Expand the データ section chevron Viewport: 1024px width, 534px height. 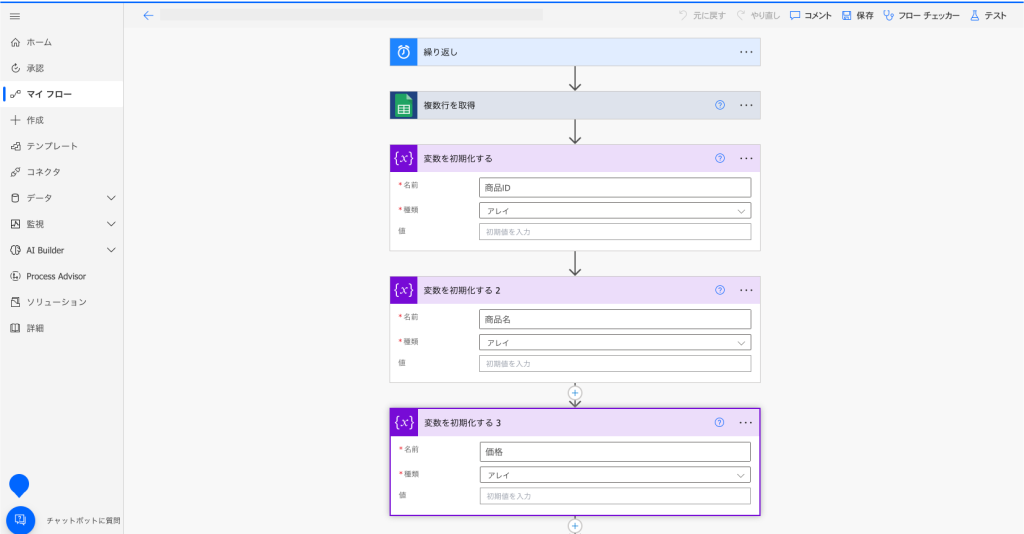pos(111,198)
